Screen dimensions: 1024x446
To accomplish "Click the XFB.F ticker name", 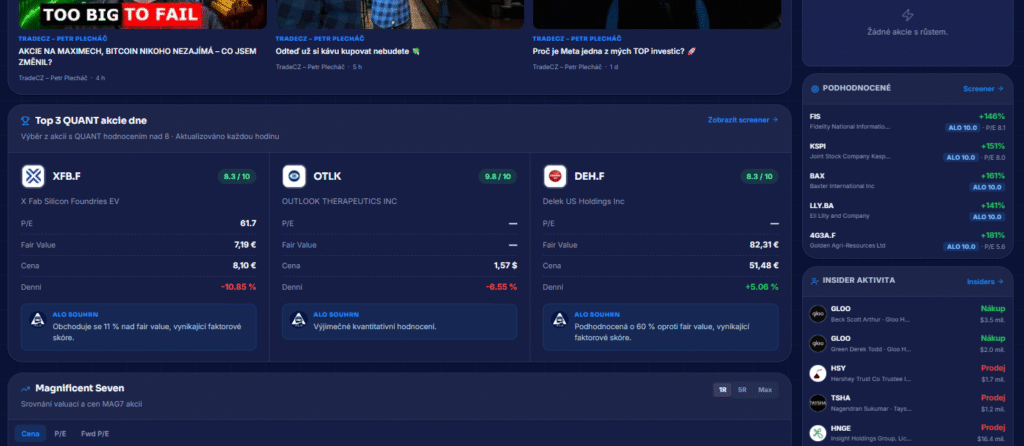I will point(67,176).
